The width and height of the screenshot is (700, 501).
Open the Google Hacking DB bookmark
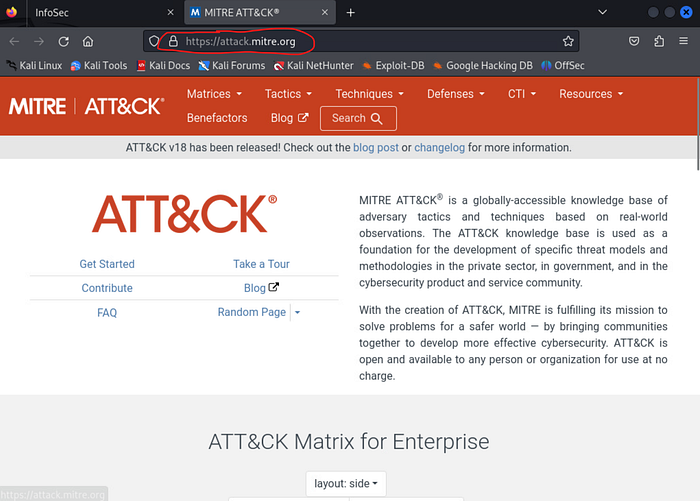(x=483, y=66)
